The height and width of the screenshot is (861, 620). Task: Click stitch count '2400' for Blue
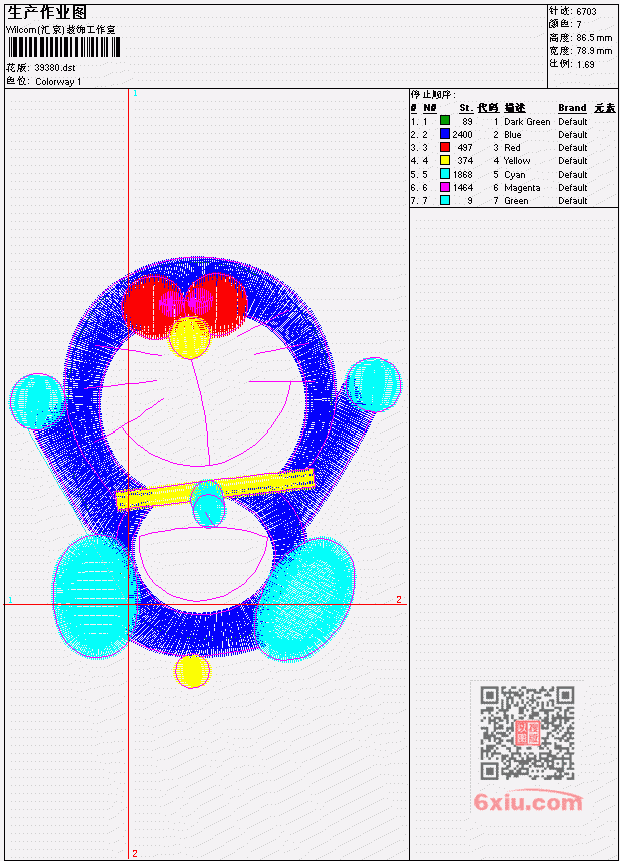pyautogui.click(x=462, y=135)
